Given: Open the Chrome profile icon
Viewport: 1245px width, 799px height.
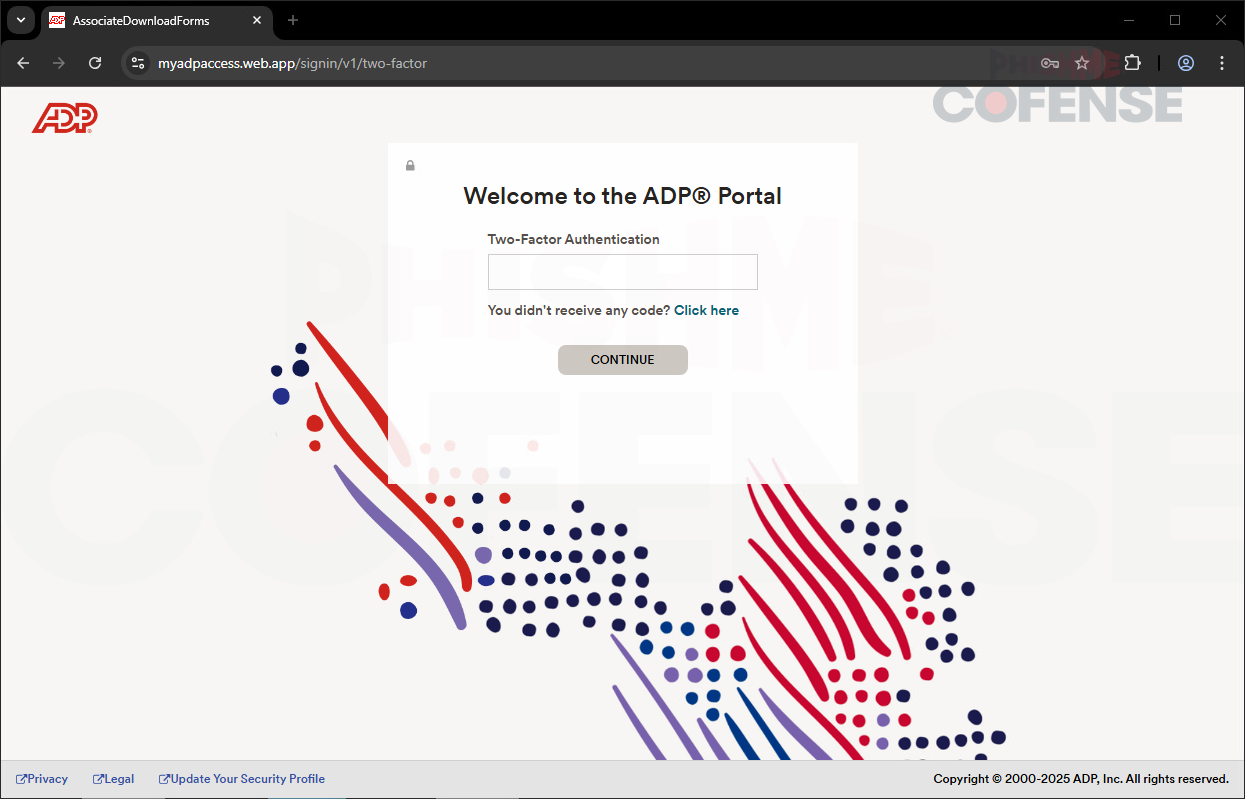Looking at the screenshot, I should (x=1186, y=63).
